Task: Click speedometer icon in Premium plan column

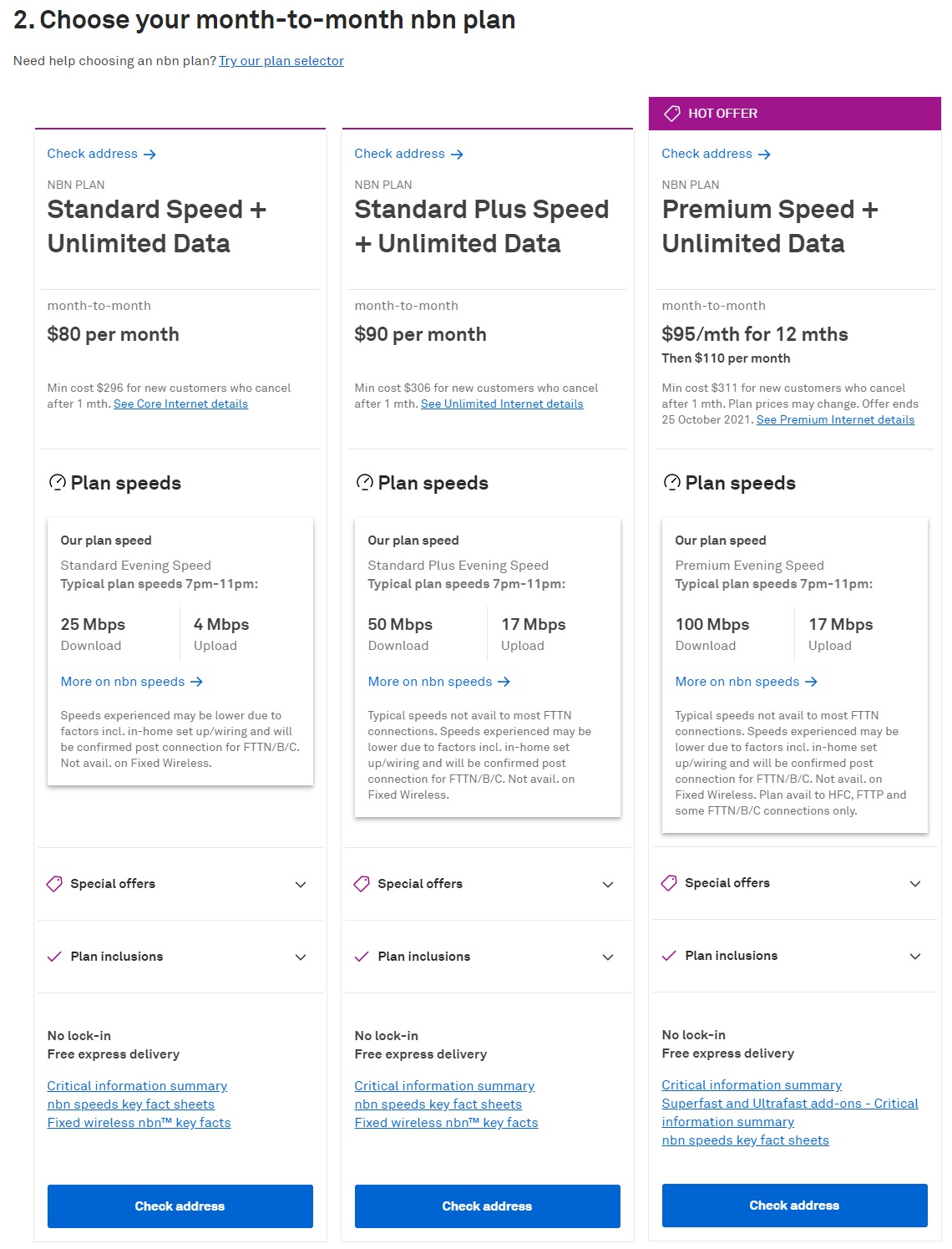Action: pyautogui.click(x=671, y=483)
